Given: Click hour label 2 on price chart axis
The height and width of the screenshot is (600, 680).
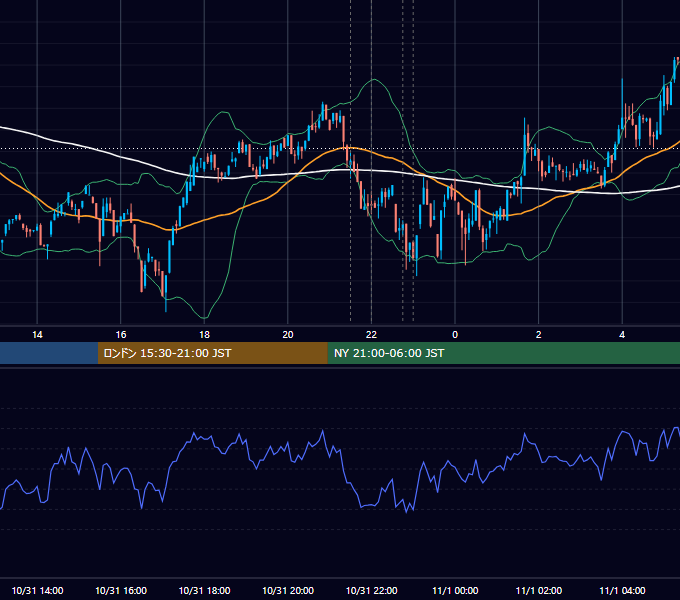Looking at the screenshot, I should [x=539, y=335].
